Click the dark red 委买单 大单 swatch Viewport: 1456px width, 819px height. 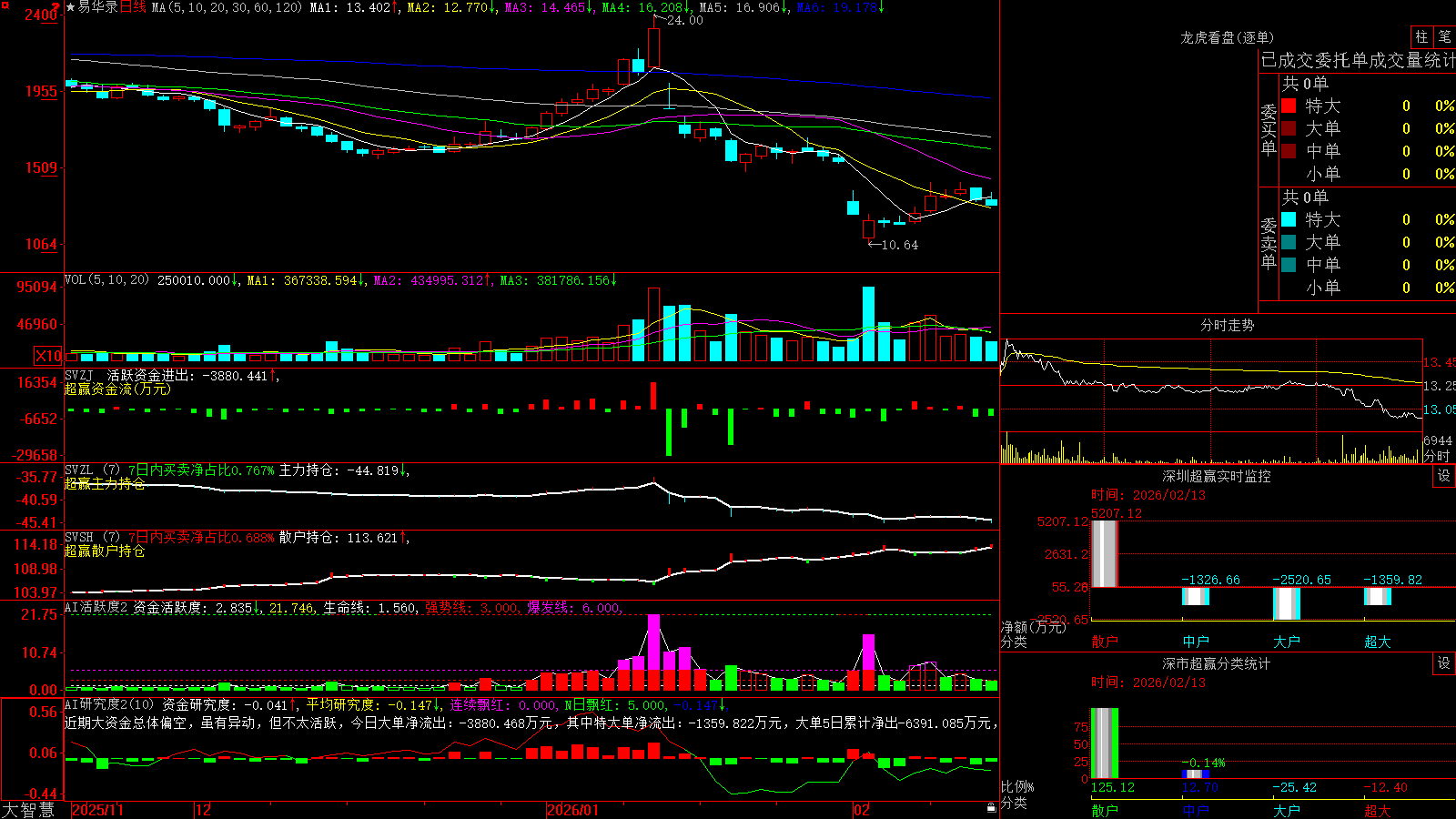1289,128
